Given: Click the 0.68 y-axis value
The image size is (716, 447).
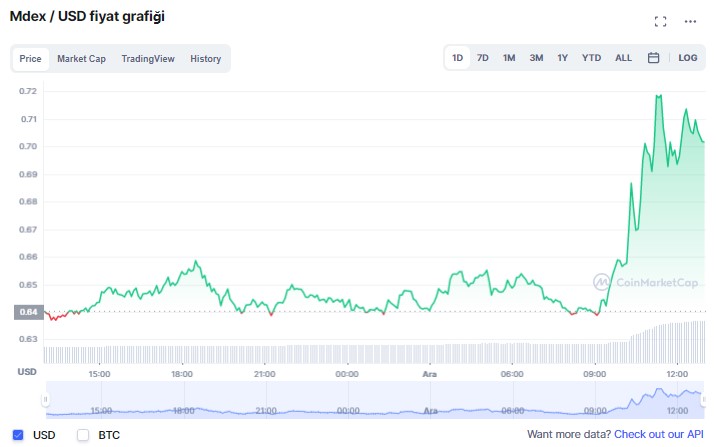Looking at the screenshot, I should tap(28, 201).
